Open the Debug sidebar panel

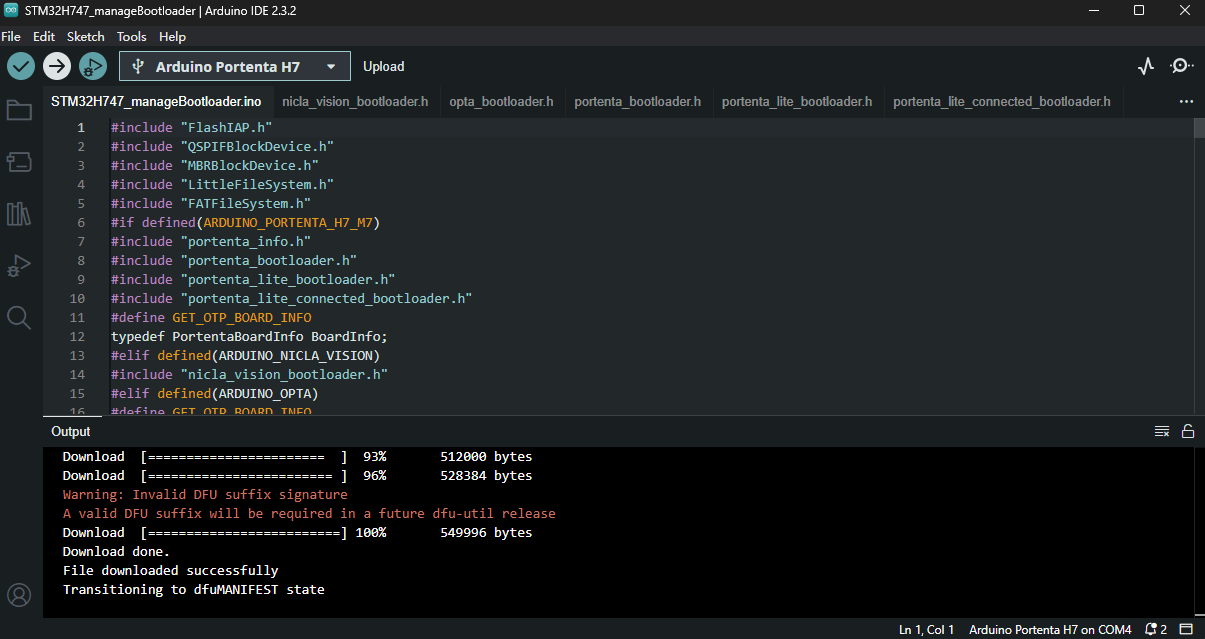[19, 266]
